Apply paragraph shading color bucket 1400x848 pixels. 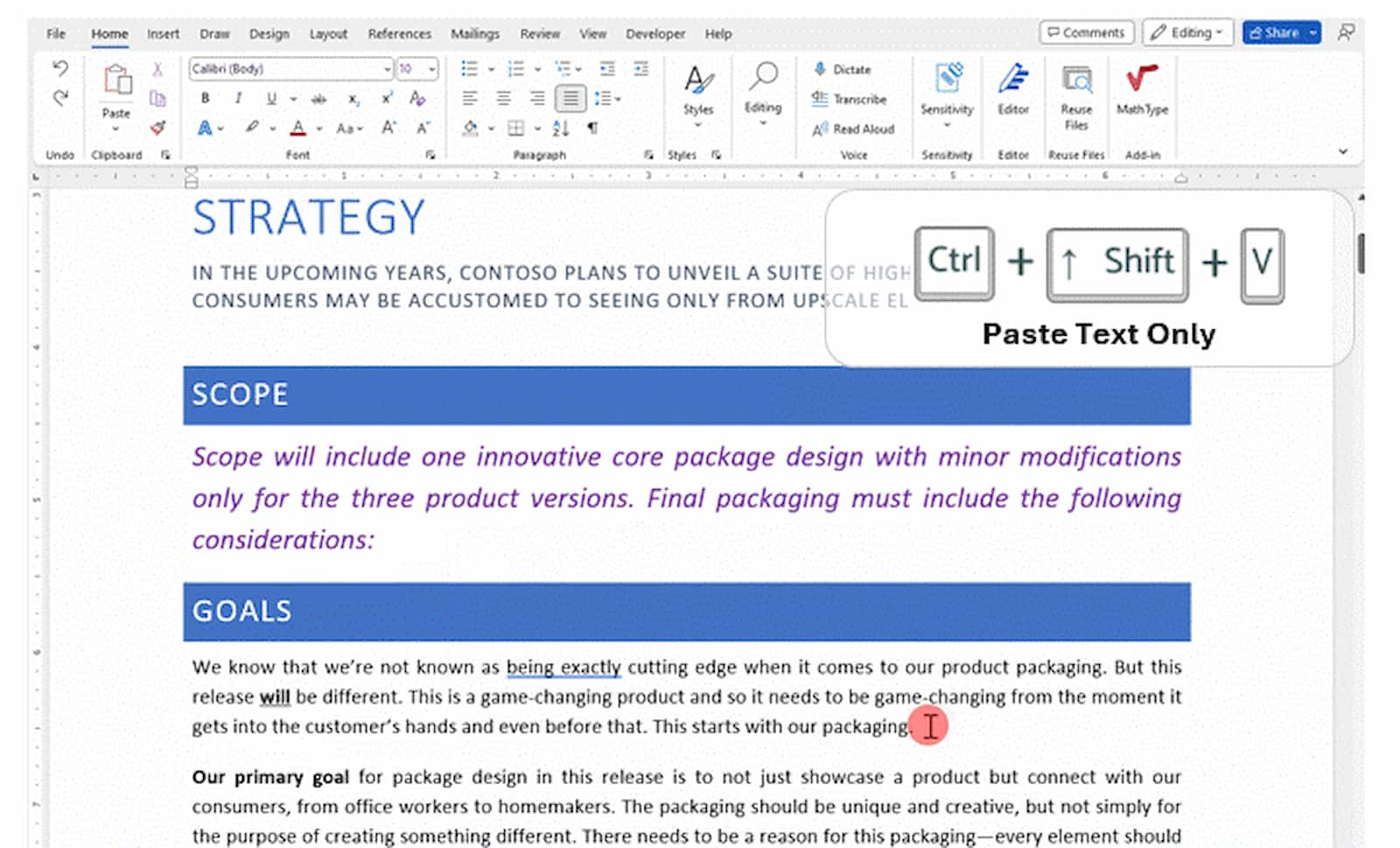point(471,128)
